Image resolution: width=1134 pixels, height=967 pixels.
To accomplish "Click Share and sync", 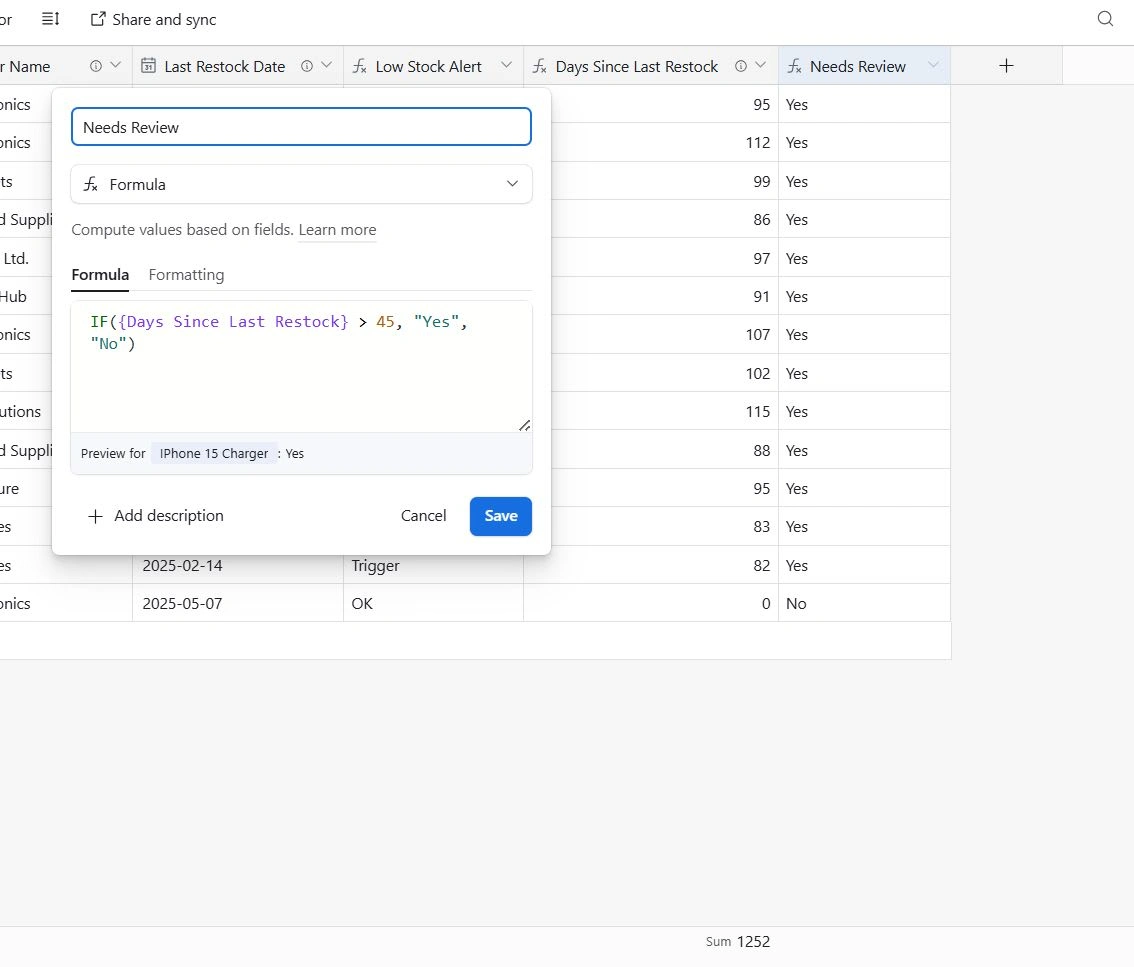I will 153,19.
